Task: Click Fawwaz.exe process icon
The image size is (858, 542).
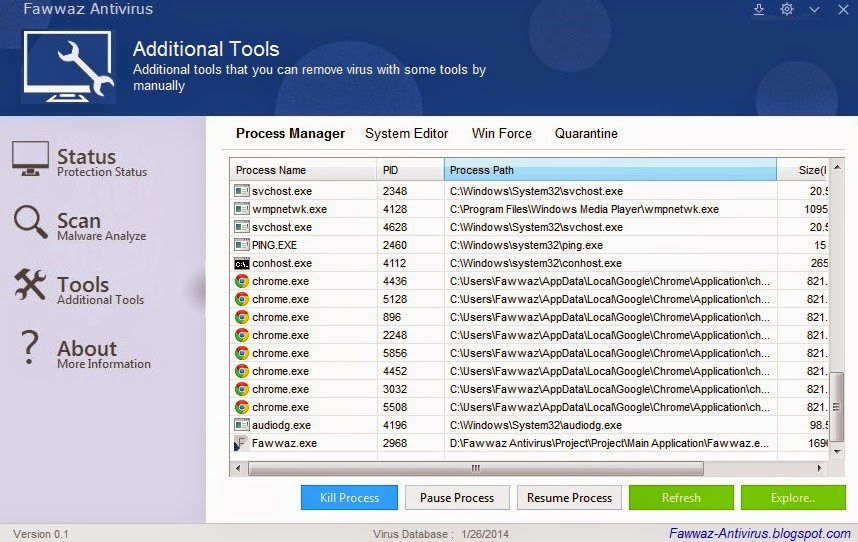Action: (x=241, y=443)
